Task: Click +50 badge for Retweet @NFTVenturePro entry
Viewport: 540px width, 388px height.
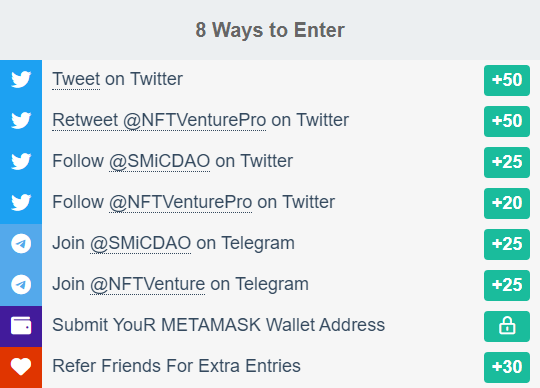Action: 507,121
